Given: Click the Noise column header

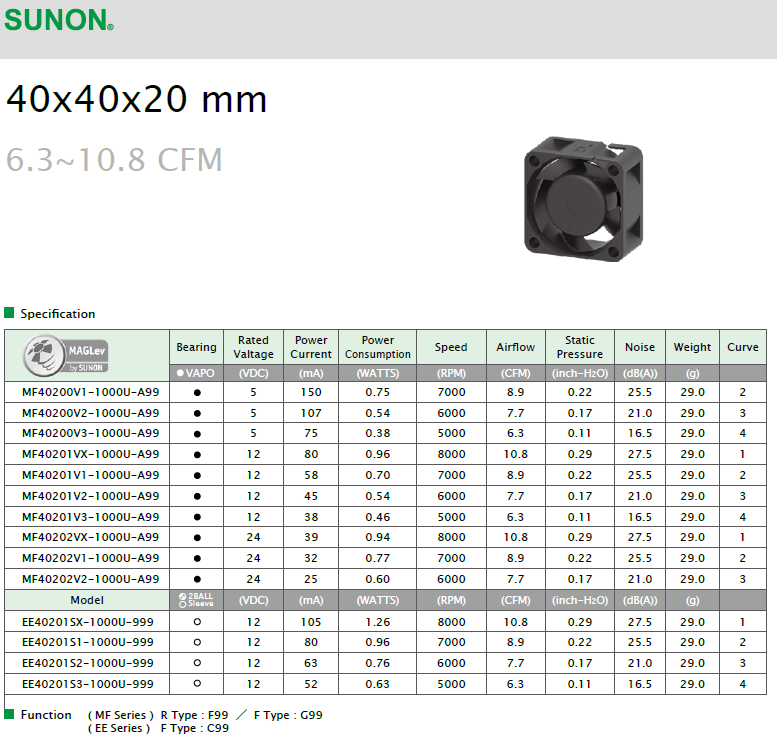Looking at the screenshot, I should pyautogui.click(x=640, y=347).
